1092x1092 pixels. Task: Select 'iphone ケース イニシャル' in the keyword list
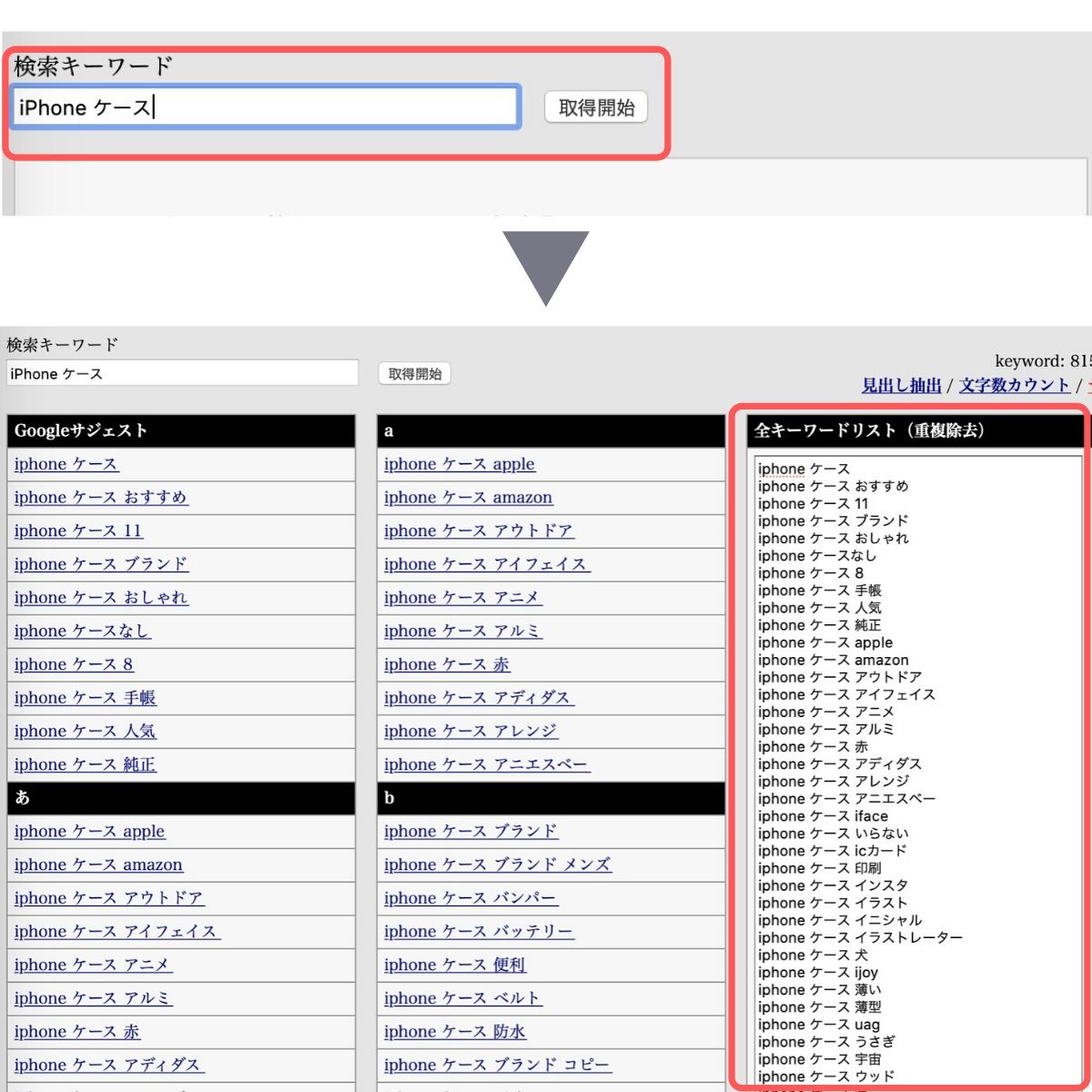(840, 920)
